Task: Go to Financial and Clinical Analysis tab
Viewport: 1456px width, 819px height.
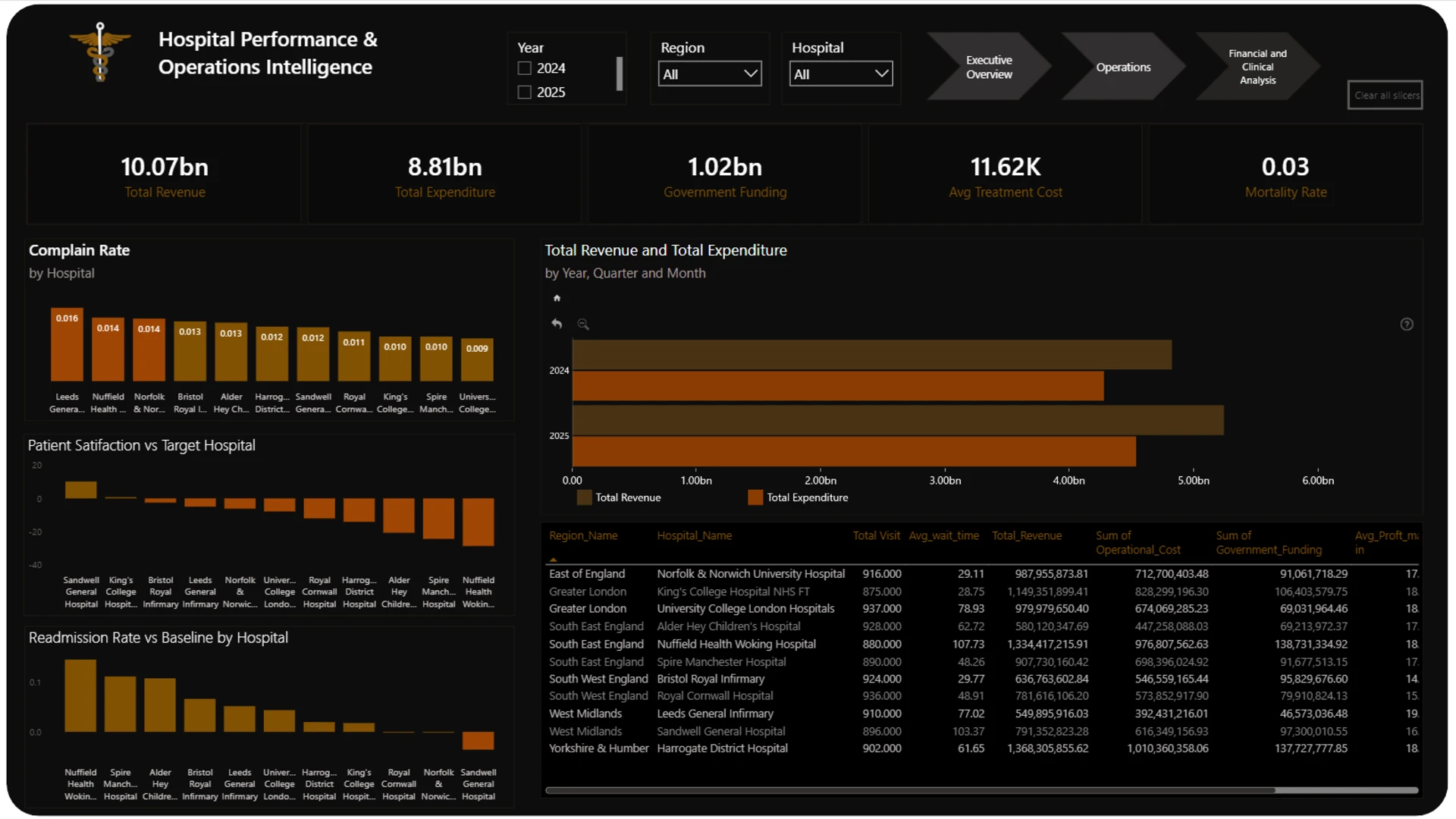Action: pyautogui.click(x=1257, y=67)
